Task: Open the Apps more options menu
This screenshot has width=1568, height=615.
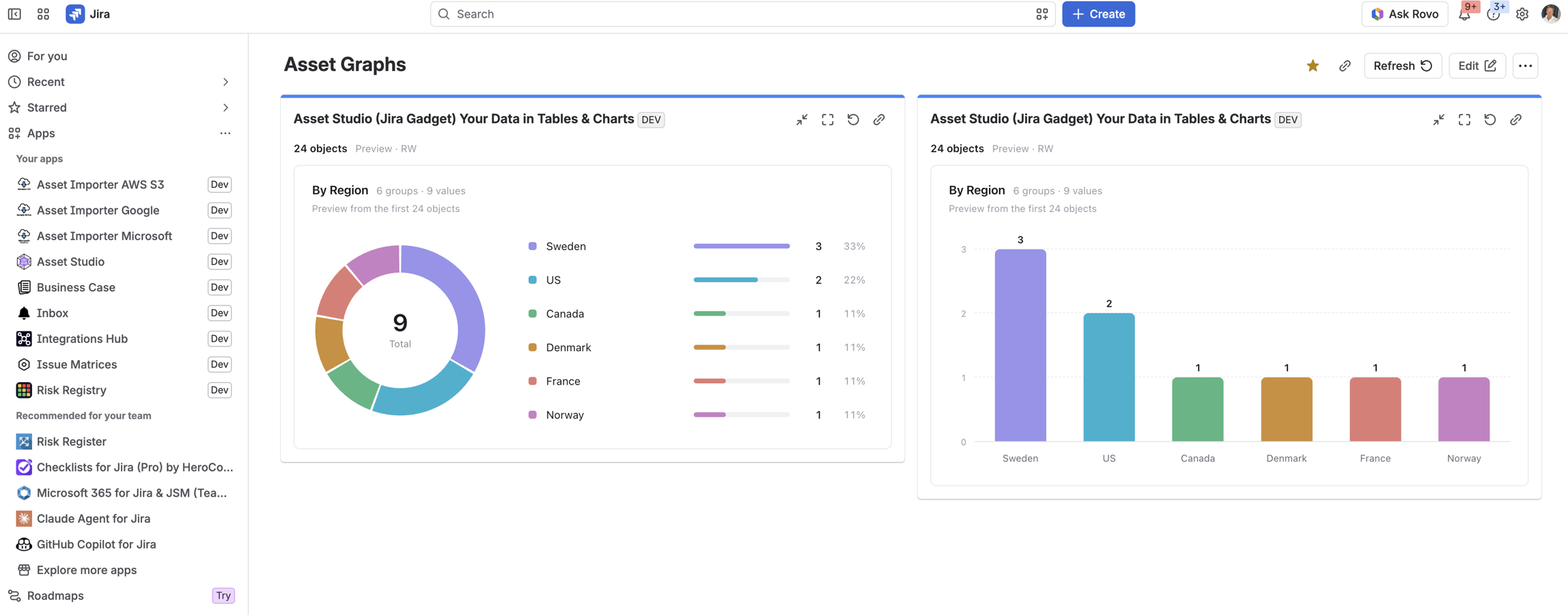Action: click(225, 133)
